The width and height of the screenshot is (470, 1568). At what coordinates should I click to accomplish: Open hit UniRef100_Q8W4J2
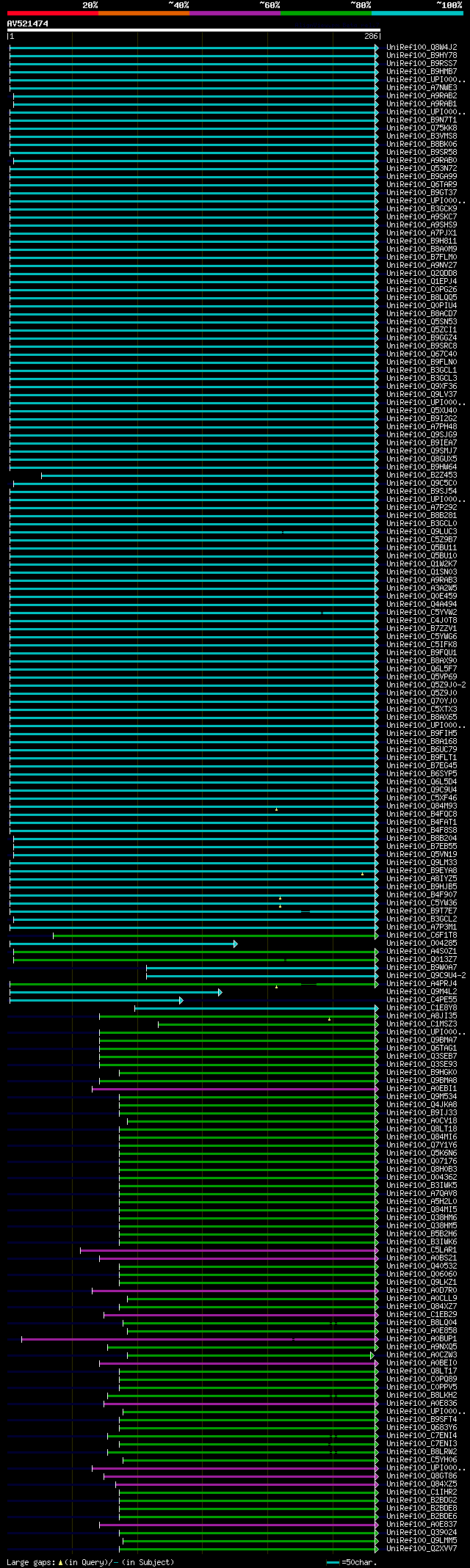click(x=422, y=47)
